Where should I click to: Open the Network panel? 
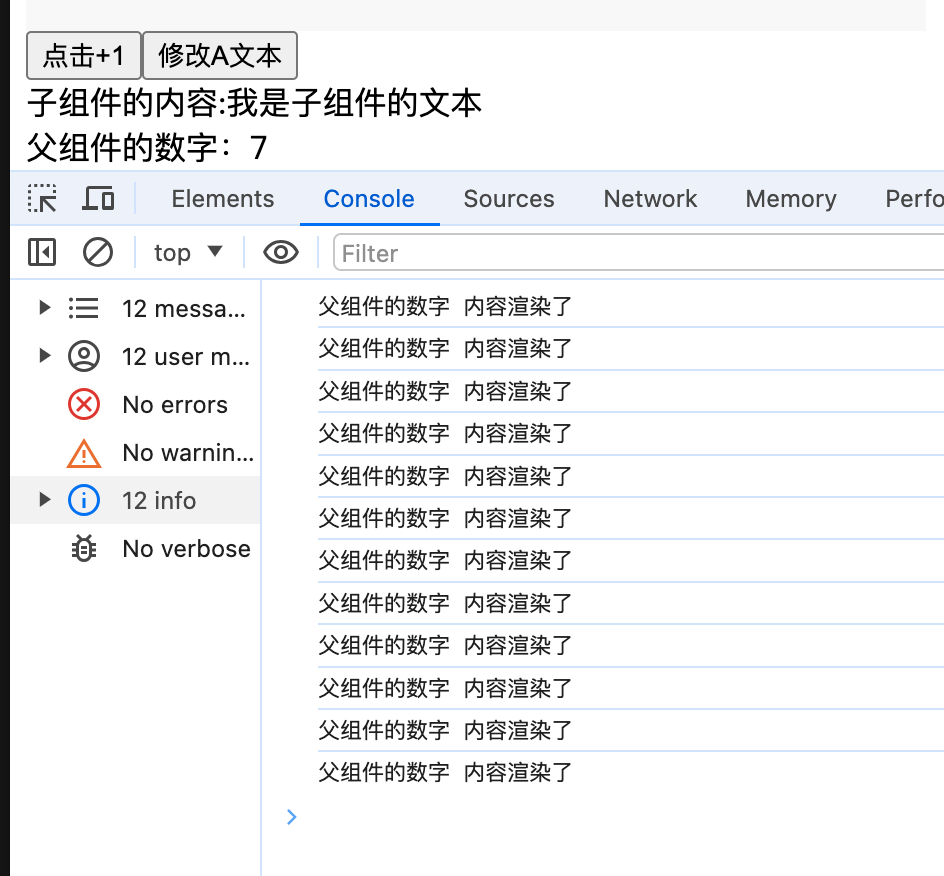point(650,198)
